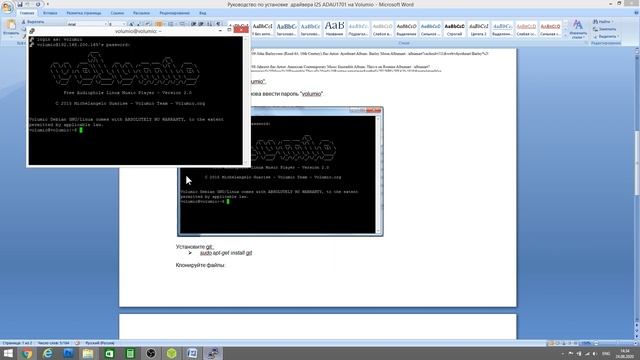Screen dimensions: 640x360
Task: Click the word count in status bar
Action: coord(53,343)
